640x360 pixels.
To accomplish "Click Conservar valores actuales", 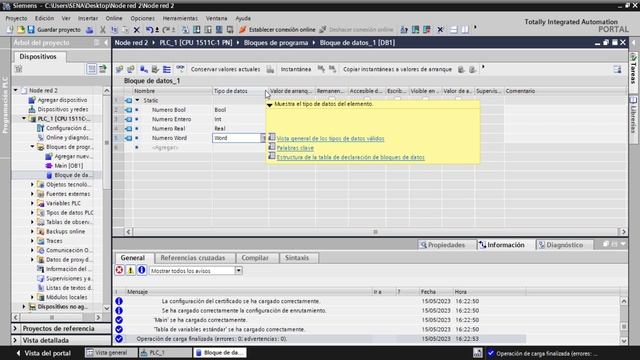I will tap(225, 69).
